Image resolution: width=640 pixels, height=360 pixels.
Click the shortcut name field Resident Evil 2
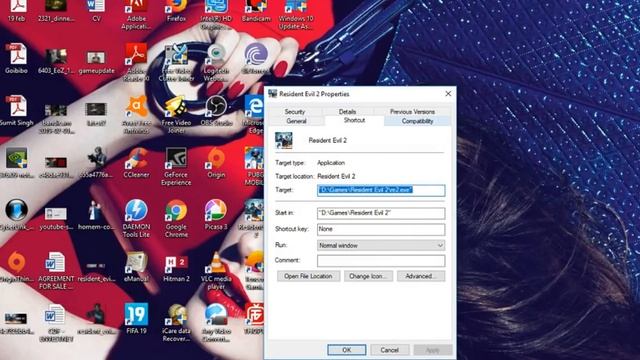(x=327, y=140)
